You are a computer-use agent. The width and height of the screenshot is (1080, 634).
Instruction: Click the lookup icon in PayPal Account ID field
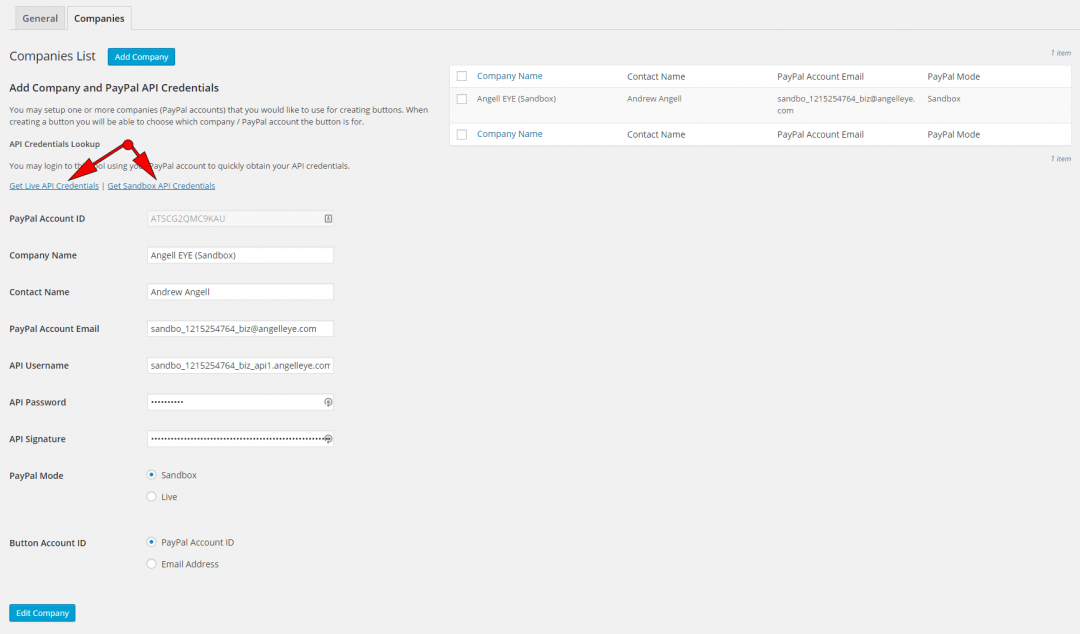328,218
